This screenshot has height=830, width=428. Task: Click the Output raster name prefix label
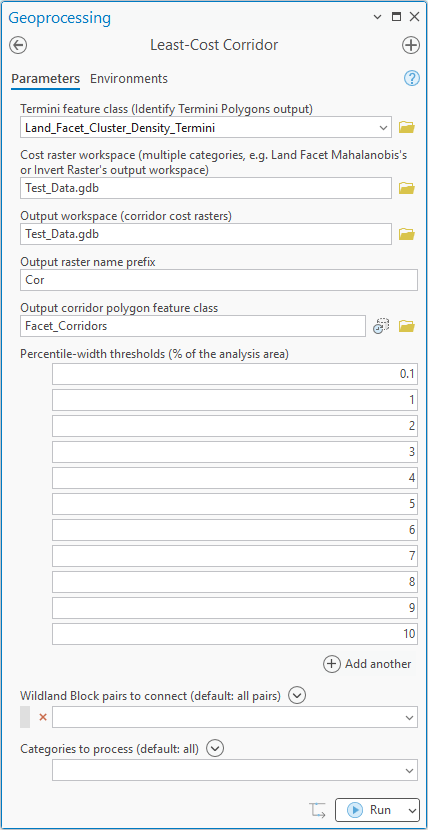point(88,262)
